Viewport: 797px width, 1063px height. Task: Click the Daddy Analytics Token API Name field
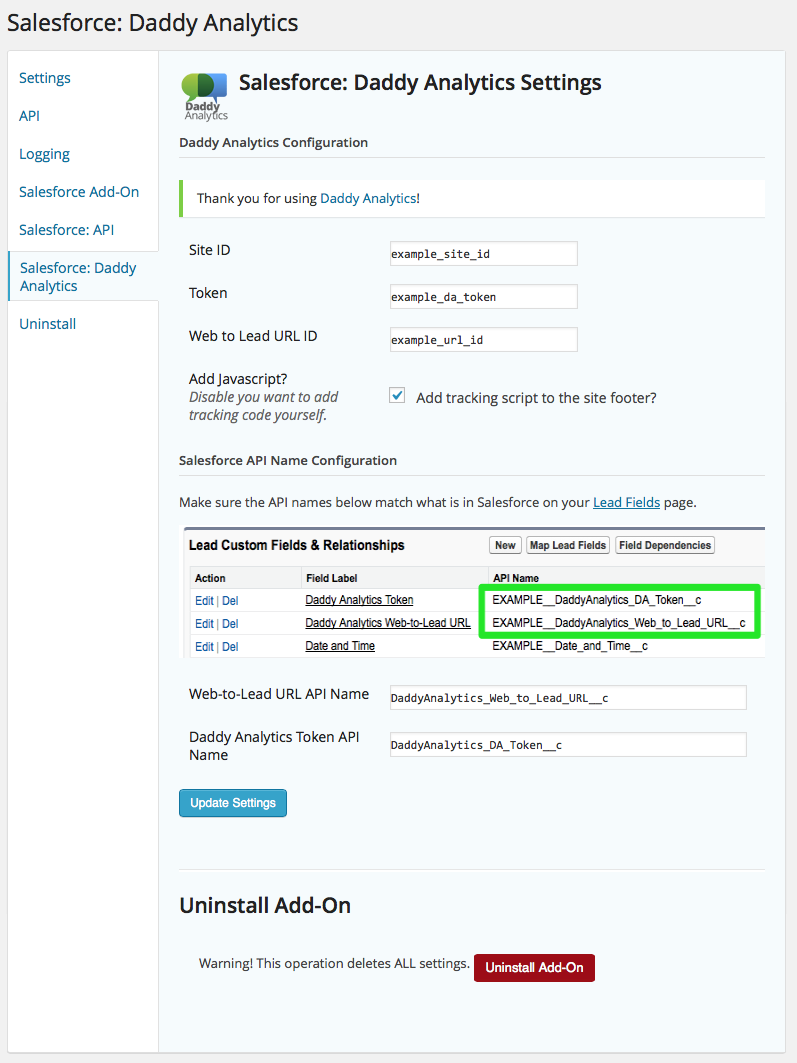[x=567, y=745]
